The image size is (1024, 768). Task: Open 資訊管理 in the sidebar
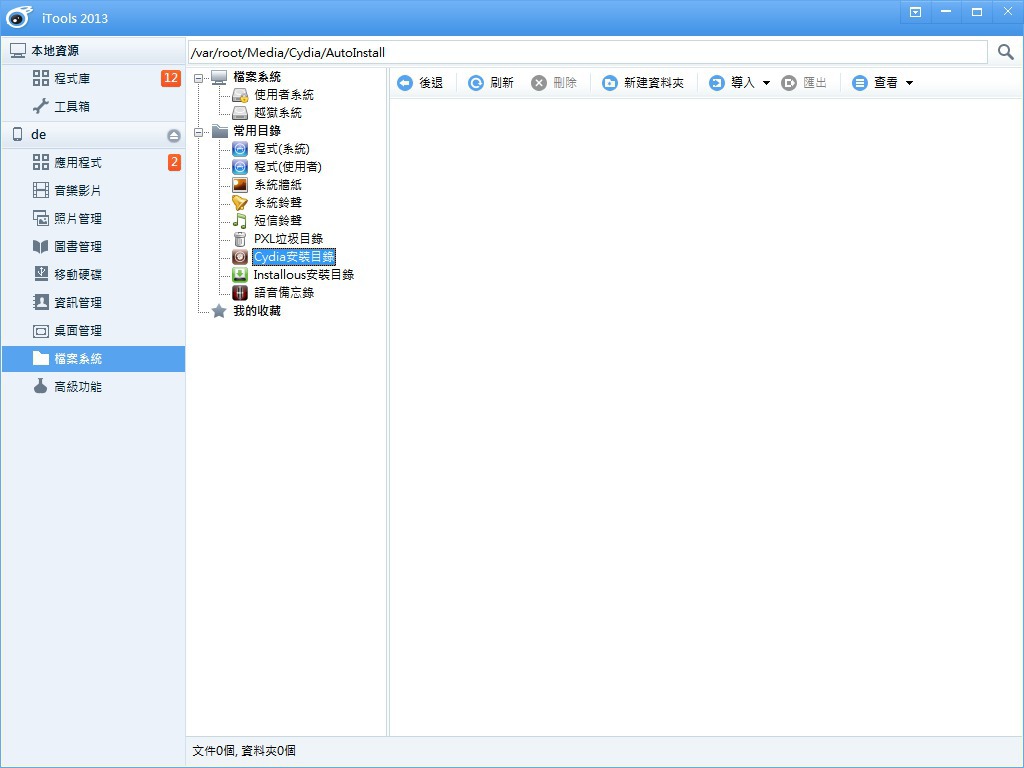click(93, 302)
